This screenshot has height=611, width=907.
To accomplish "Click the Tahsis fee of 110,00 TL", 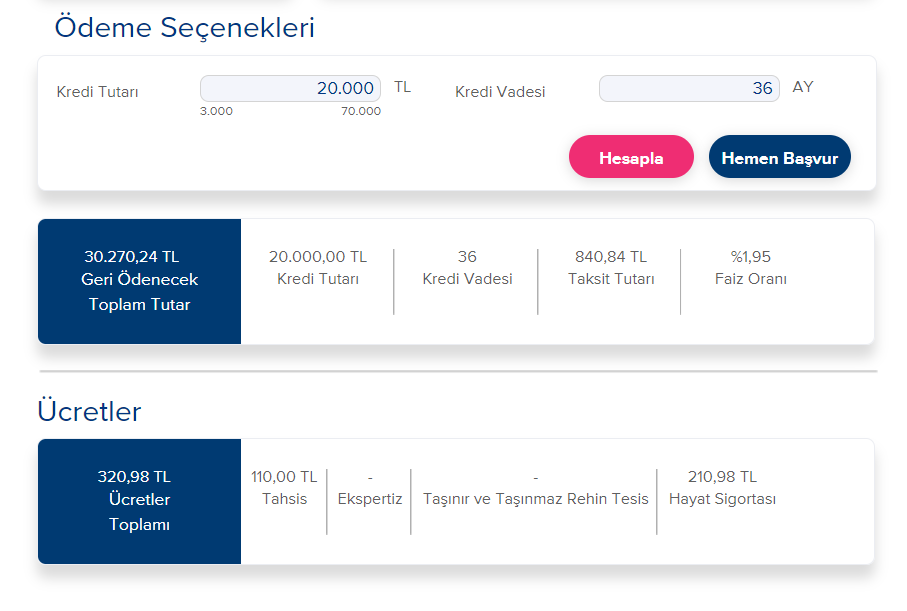I will (x=284, y=486).
